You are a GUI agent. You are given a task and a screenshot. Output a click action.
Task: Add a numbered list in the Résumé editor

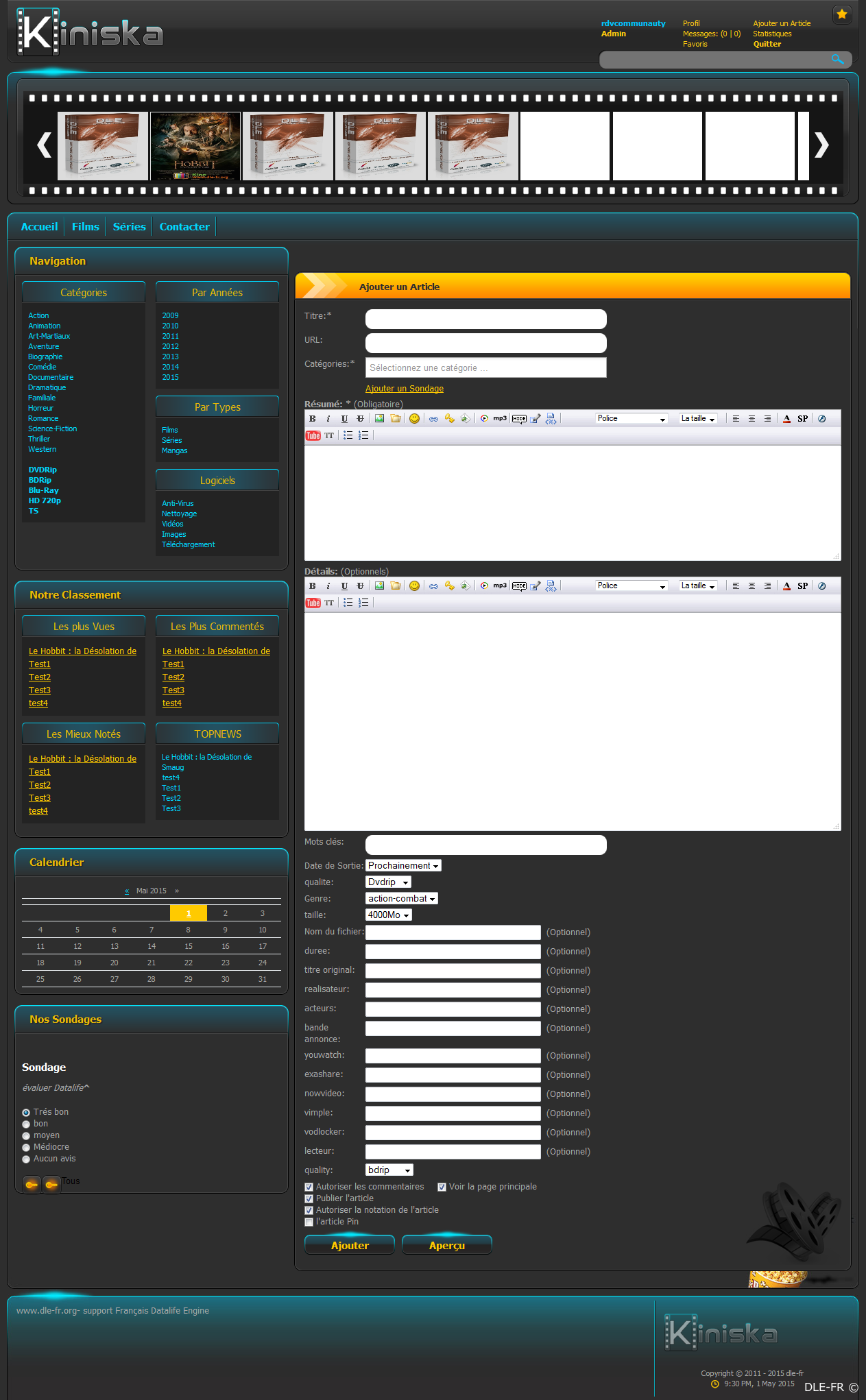tap(363, 435)
